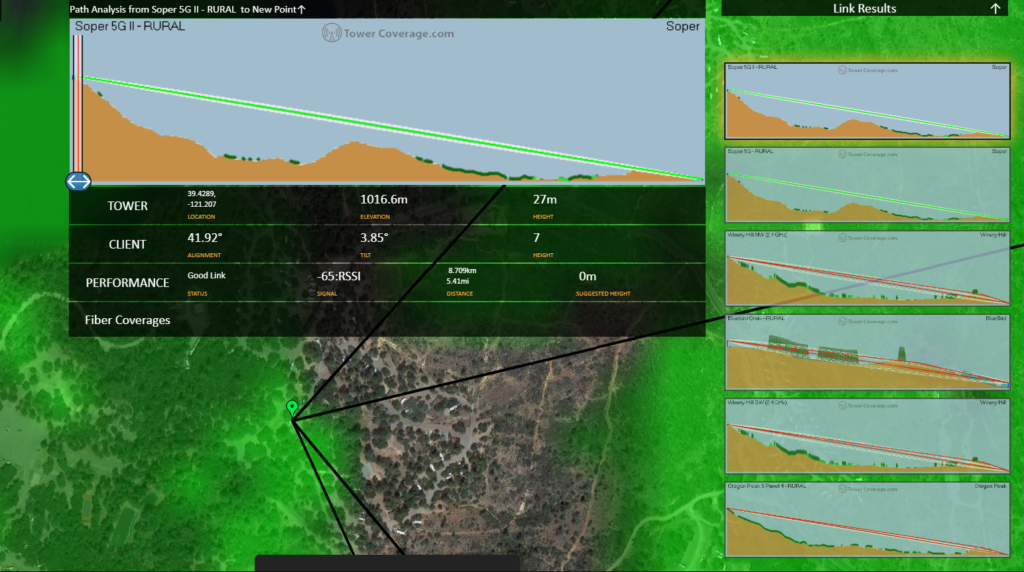Open the Winery Hill NW link result thumbnail
Image resolution: width=1024 pixels, height=572 pixels.
pyautogui.click(x=867, y=268)
